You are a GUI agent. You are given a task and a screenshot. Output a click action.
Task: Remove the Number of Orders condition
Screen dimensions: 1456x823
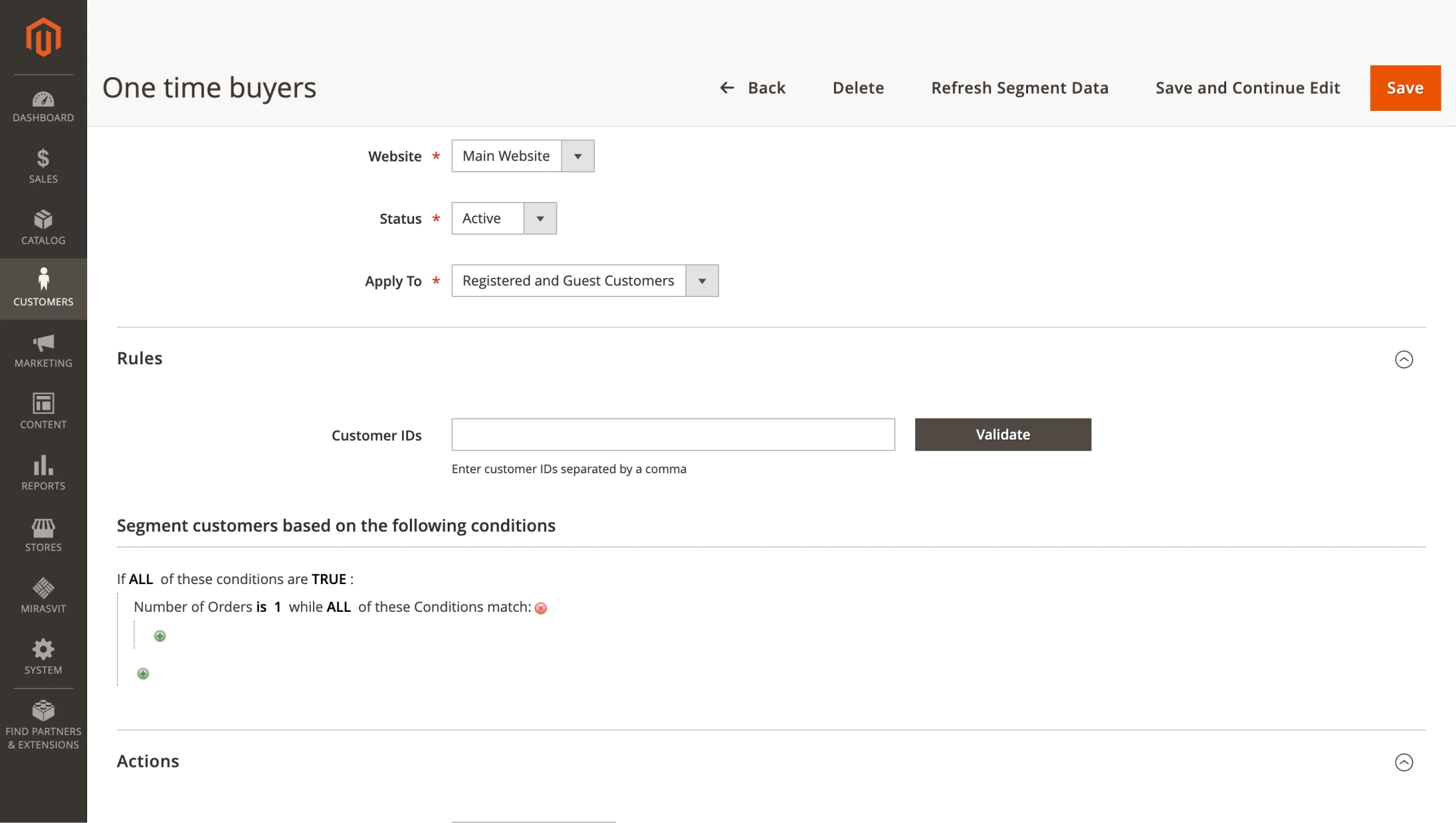click(x=541, y=608)
